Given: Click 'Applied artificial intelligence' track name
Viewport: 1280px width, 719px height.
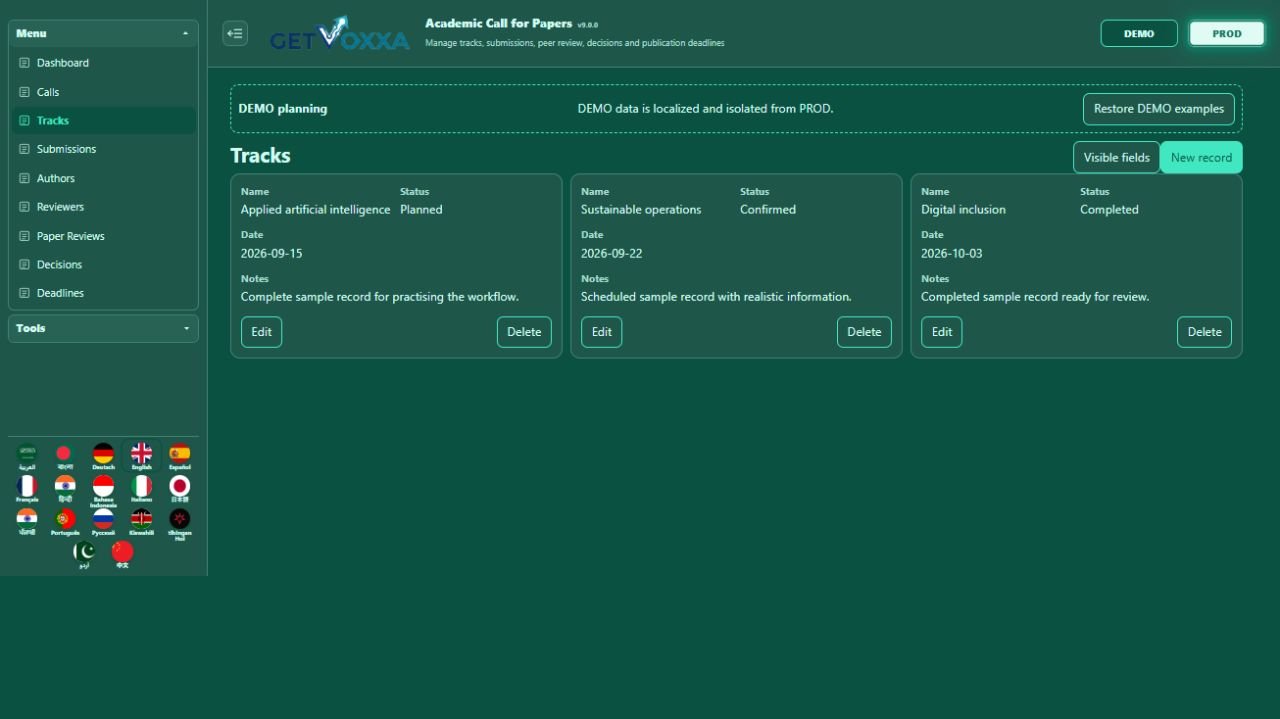Looking at the screenshot, I should point(316,210).
